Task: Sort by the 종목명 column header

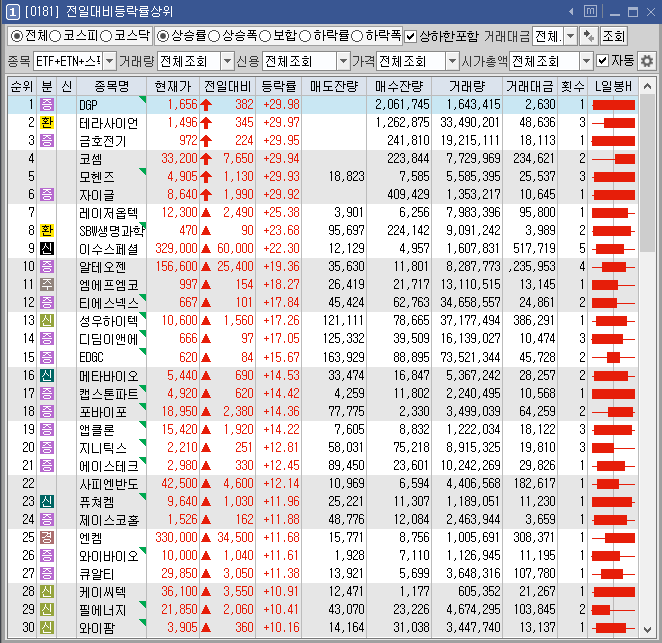Action: click(x=111, y=87)
